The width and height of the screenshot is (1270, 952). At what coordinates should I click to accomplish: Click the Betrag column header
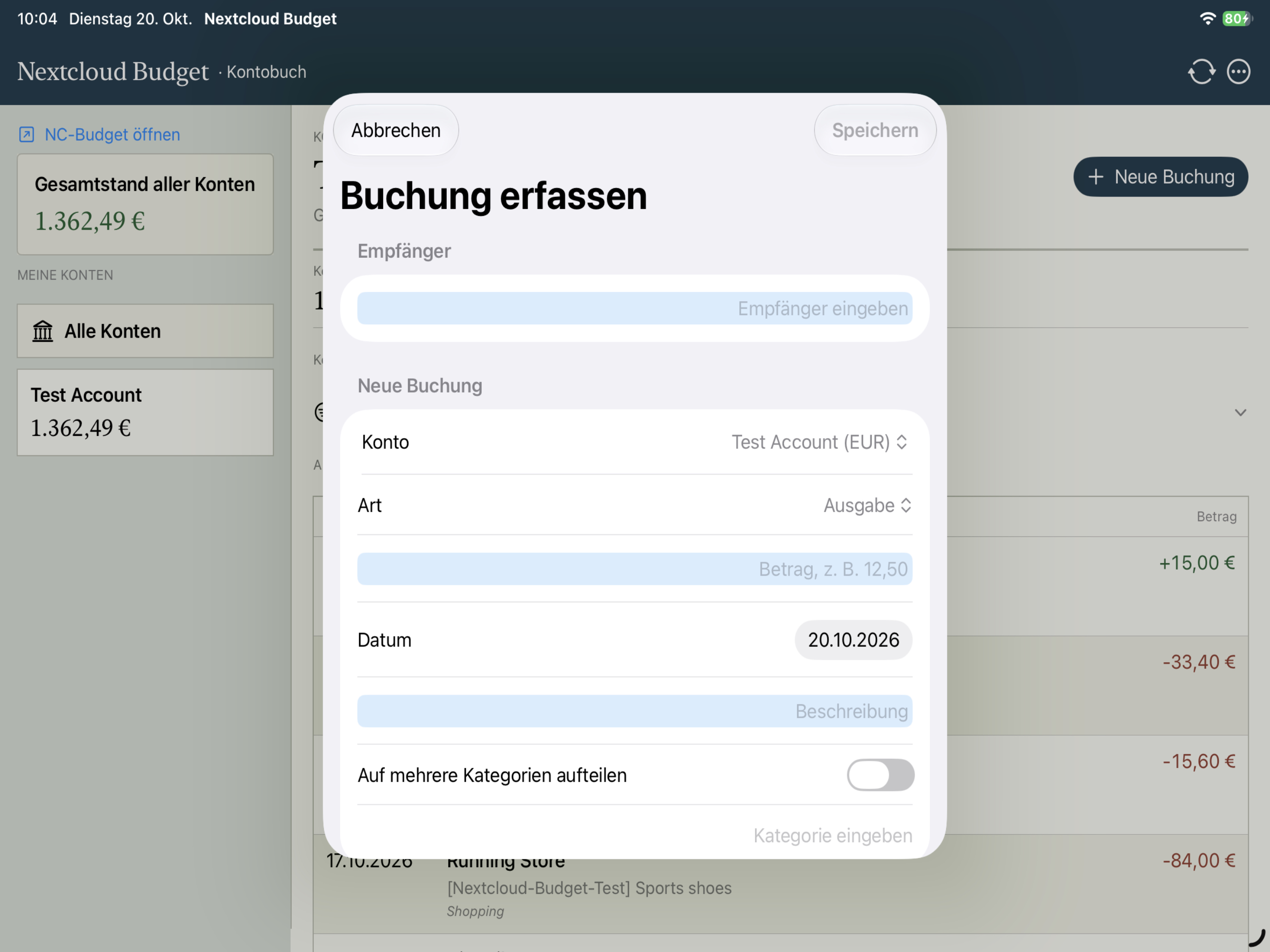click(x=1216, y=517)
